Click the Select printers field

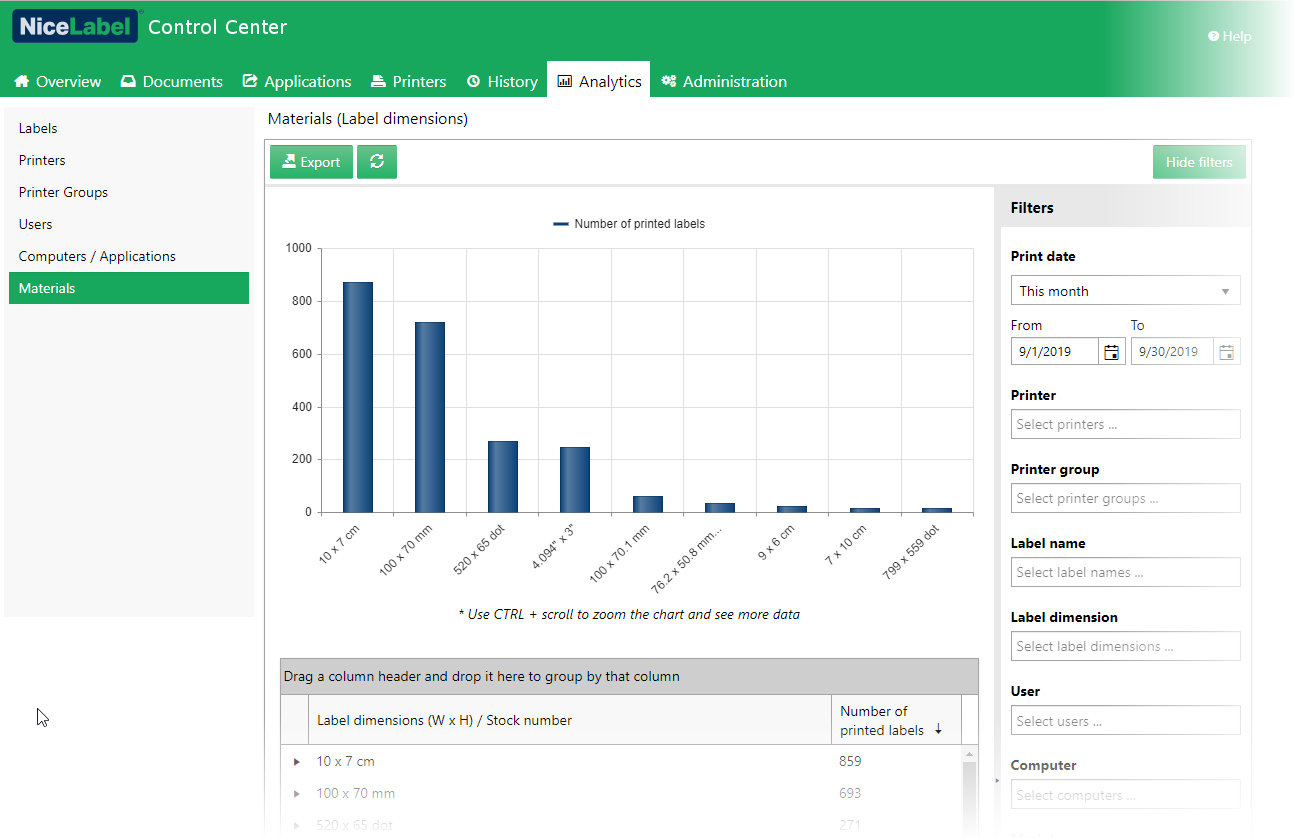(x=1125, y=424)
